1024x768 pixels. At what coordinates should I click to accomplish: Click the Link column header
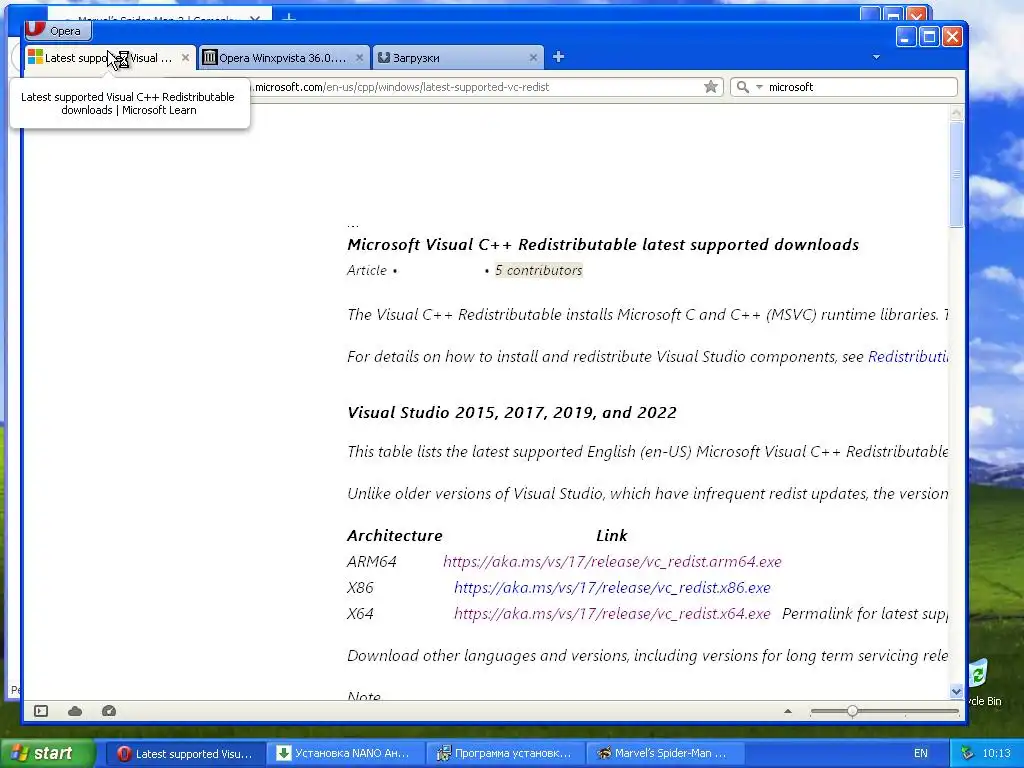(x=611, y=536)
